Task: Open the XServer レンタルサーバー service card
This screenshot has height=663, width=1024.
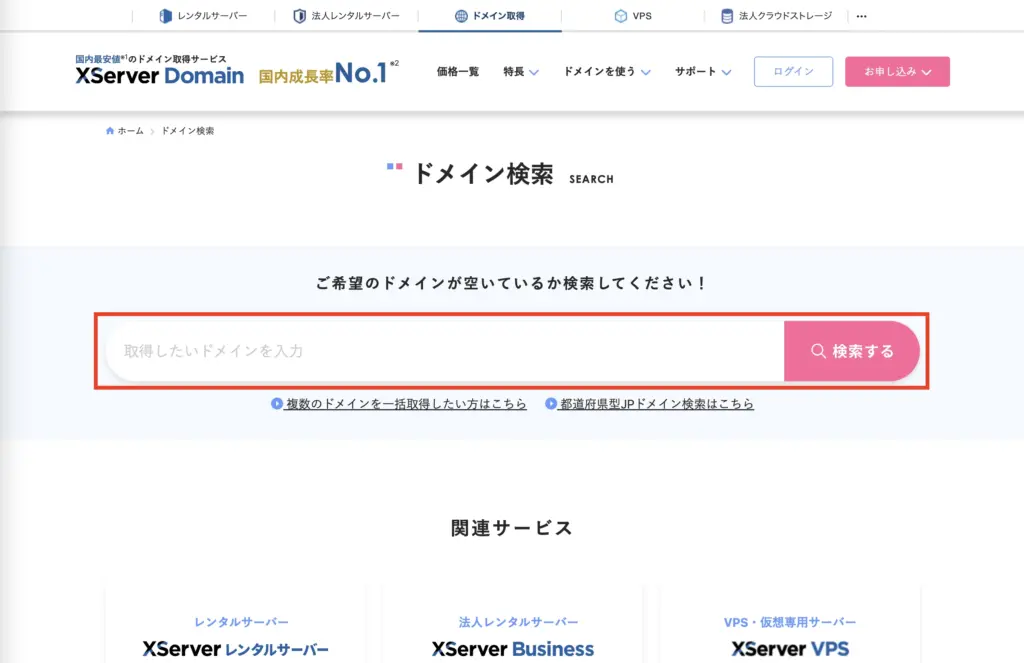Action: click(x=235, y=624)
